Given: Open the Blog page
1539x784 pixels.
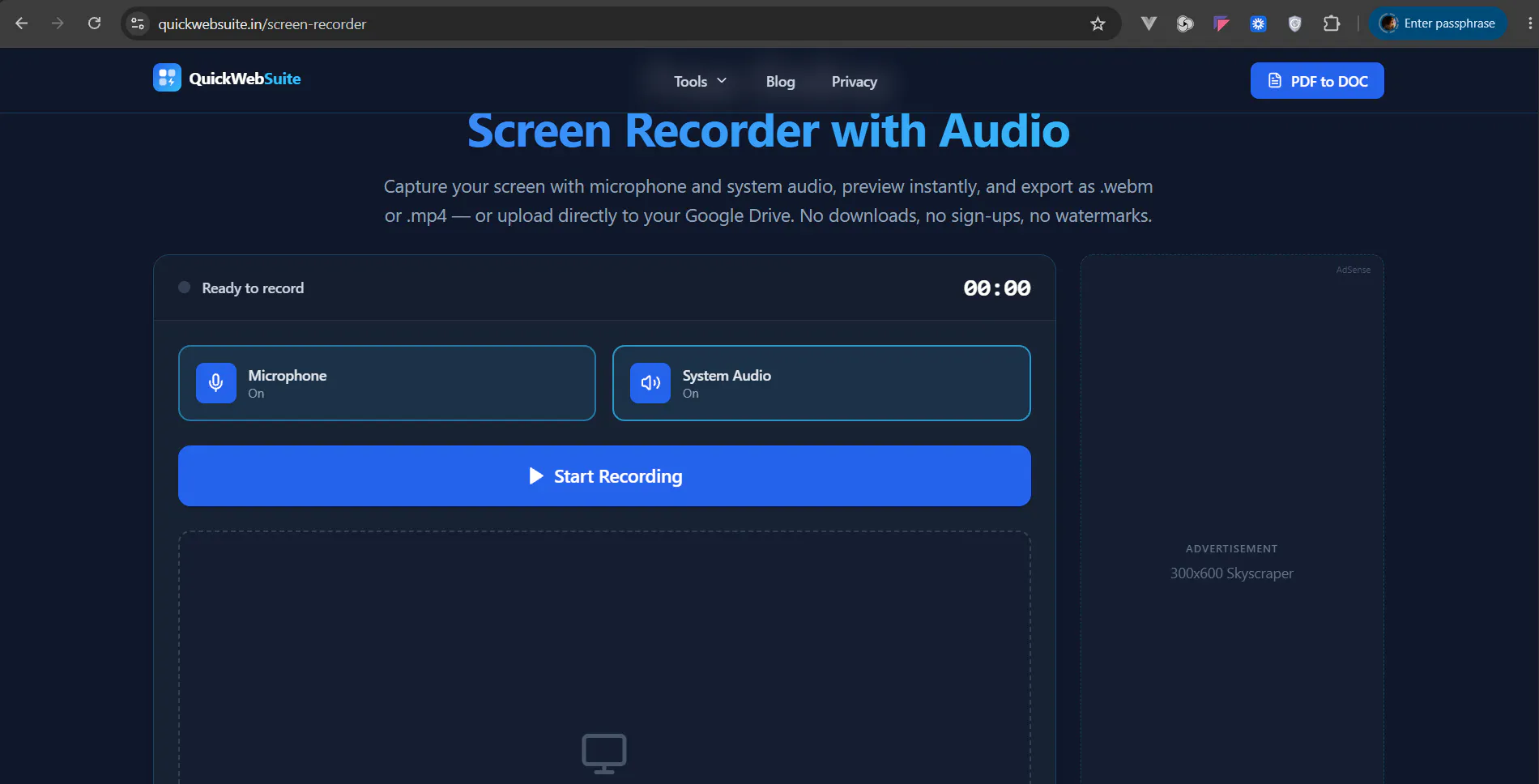Looking at the screenshot, I should (780, 81).
